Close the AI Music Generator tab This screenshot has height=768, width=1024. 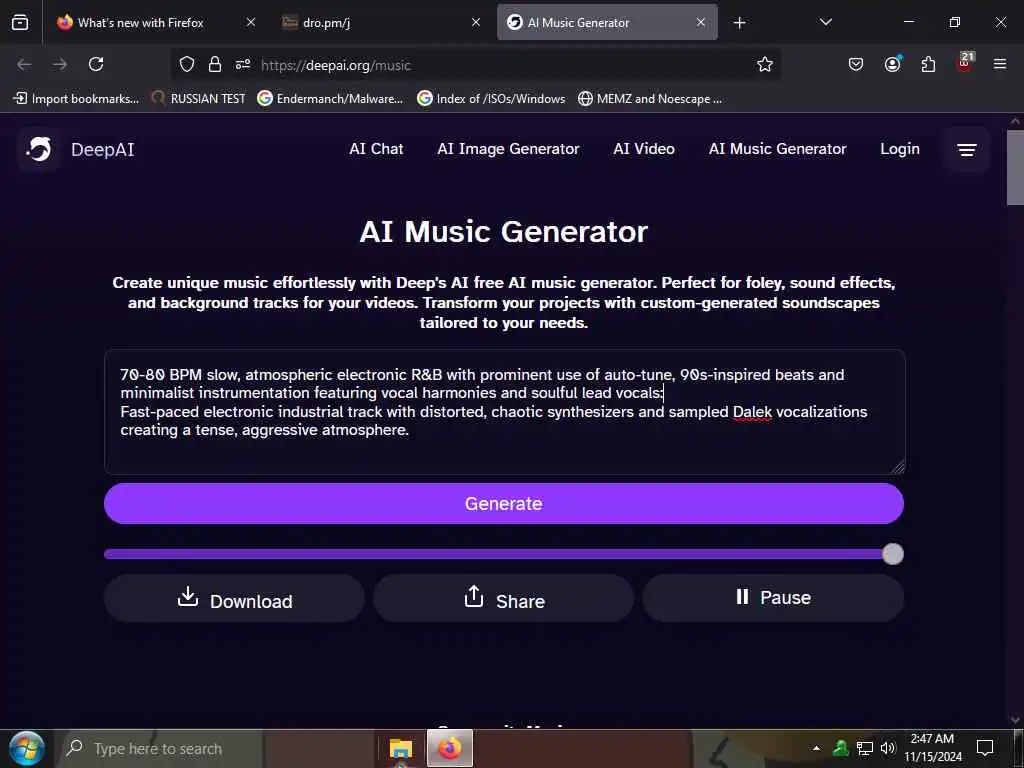click(701, 22)
